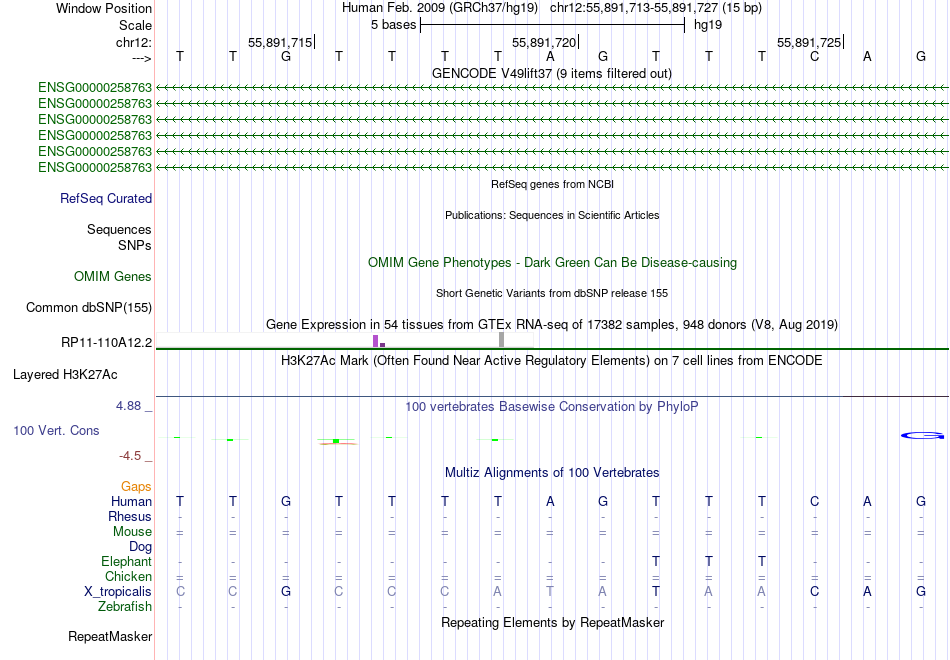Click the 'Common dbSNP(155)' track label
Viewport: 950px width, 660px height.
point(89,307)
